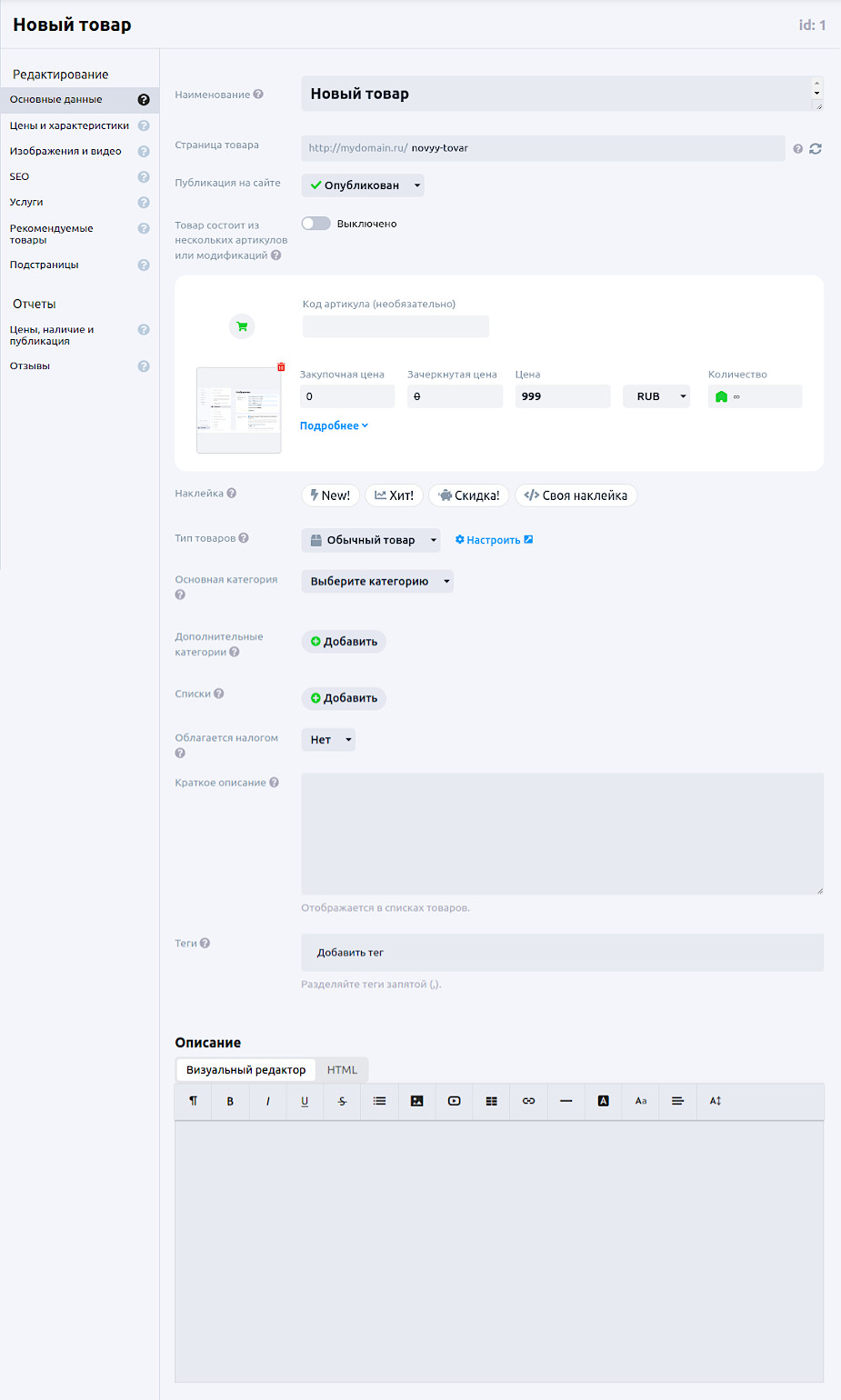This screenshot has height=1400, width=841.
Task: Toggle the New! sticker
Action: tap(330, 495)
